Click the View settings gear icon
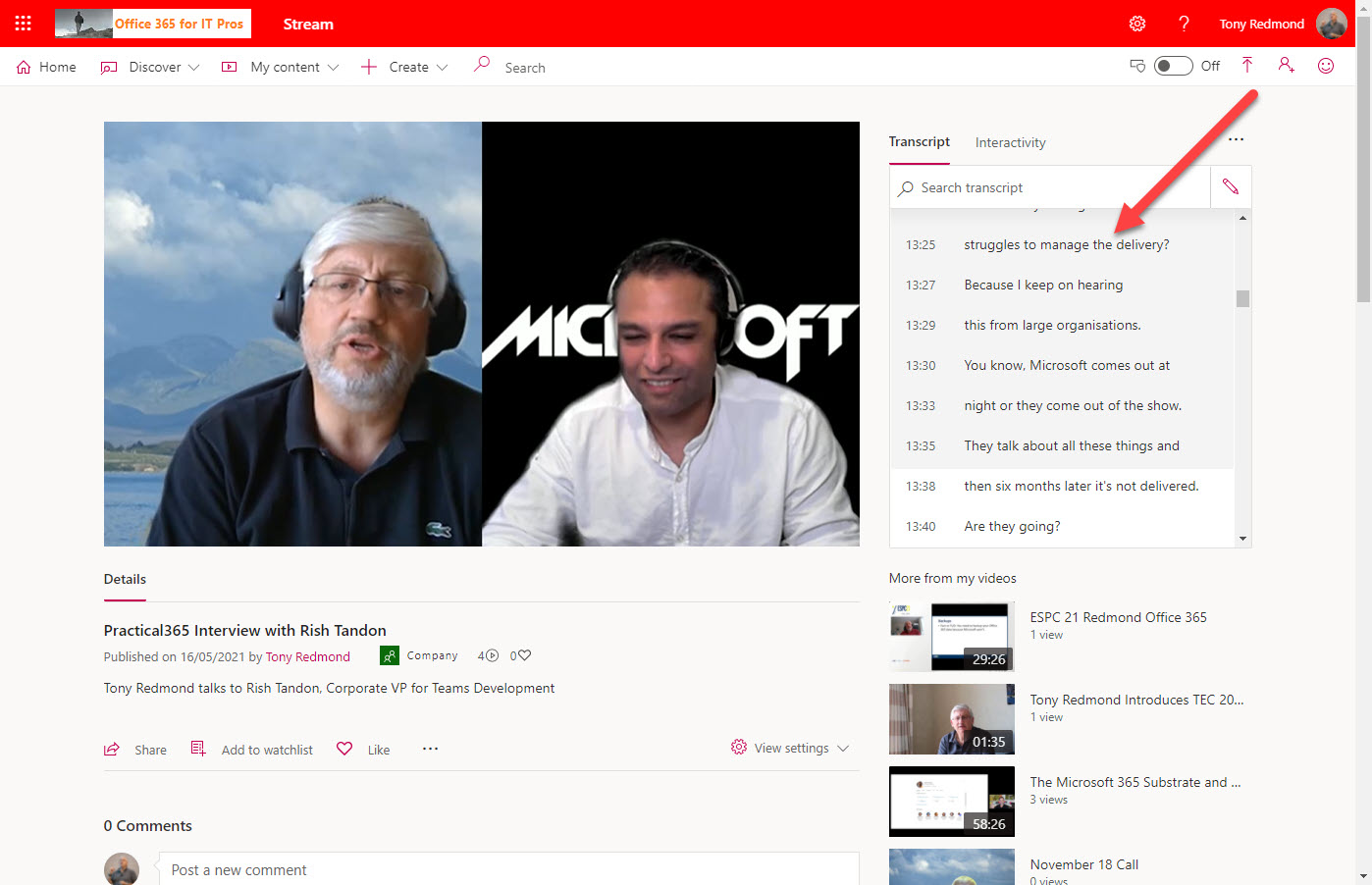This screenshot has height=885, width=1372. coord(739,748)
